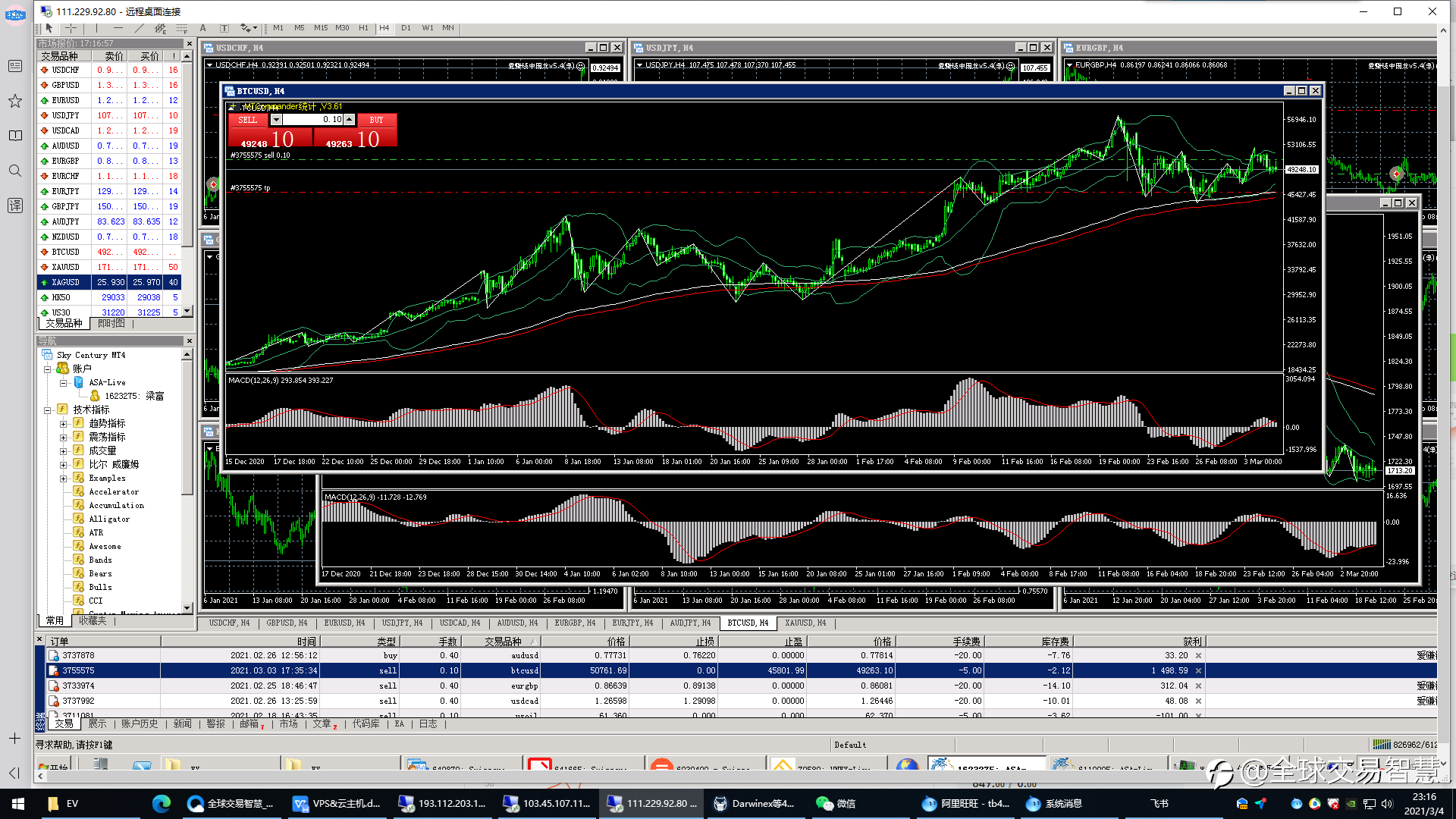Select the equidistant channel tool
Image resolution: width=1456 pixels, height=819 pixels.
pos(160,28)
